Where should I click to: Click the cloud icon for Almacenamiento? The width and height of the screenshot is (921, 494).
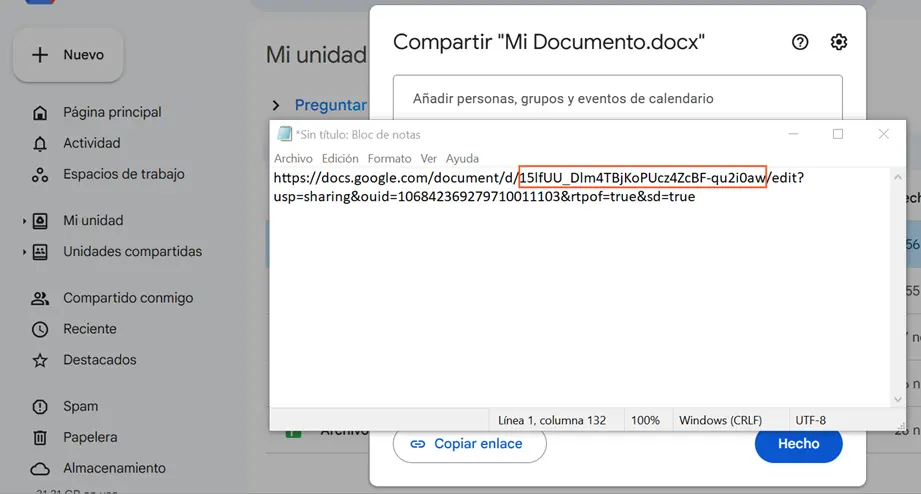click(x=40, y=469)
